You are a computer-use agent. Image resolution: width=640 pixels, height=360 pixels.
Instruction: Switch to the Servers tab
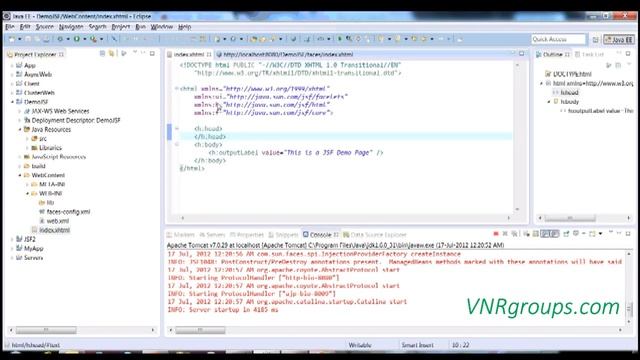pos(212,235)
